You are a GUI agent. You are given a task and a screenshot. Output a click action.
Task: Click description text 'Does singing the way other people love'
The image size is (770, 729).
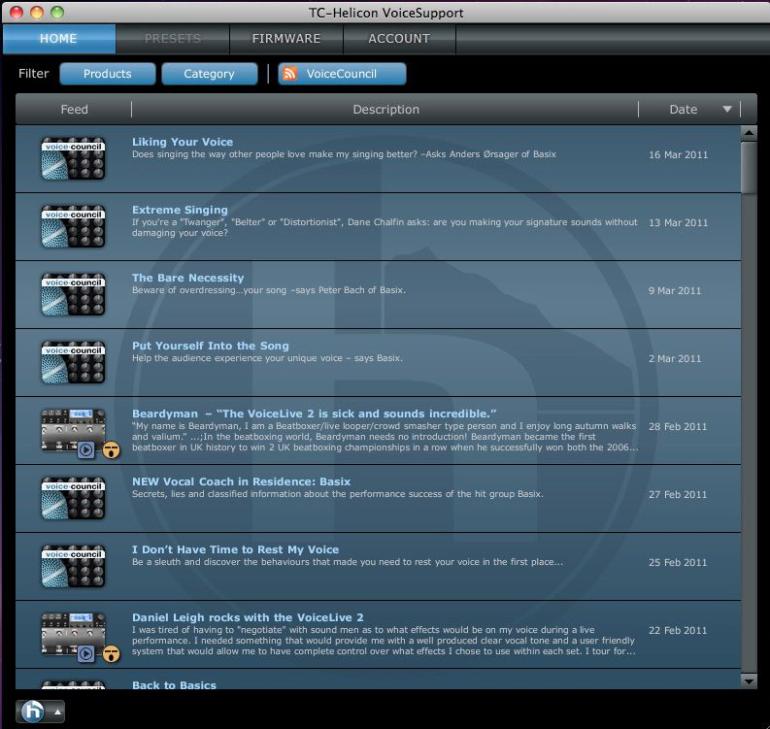coord(344,154)
